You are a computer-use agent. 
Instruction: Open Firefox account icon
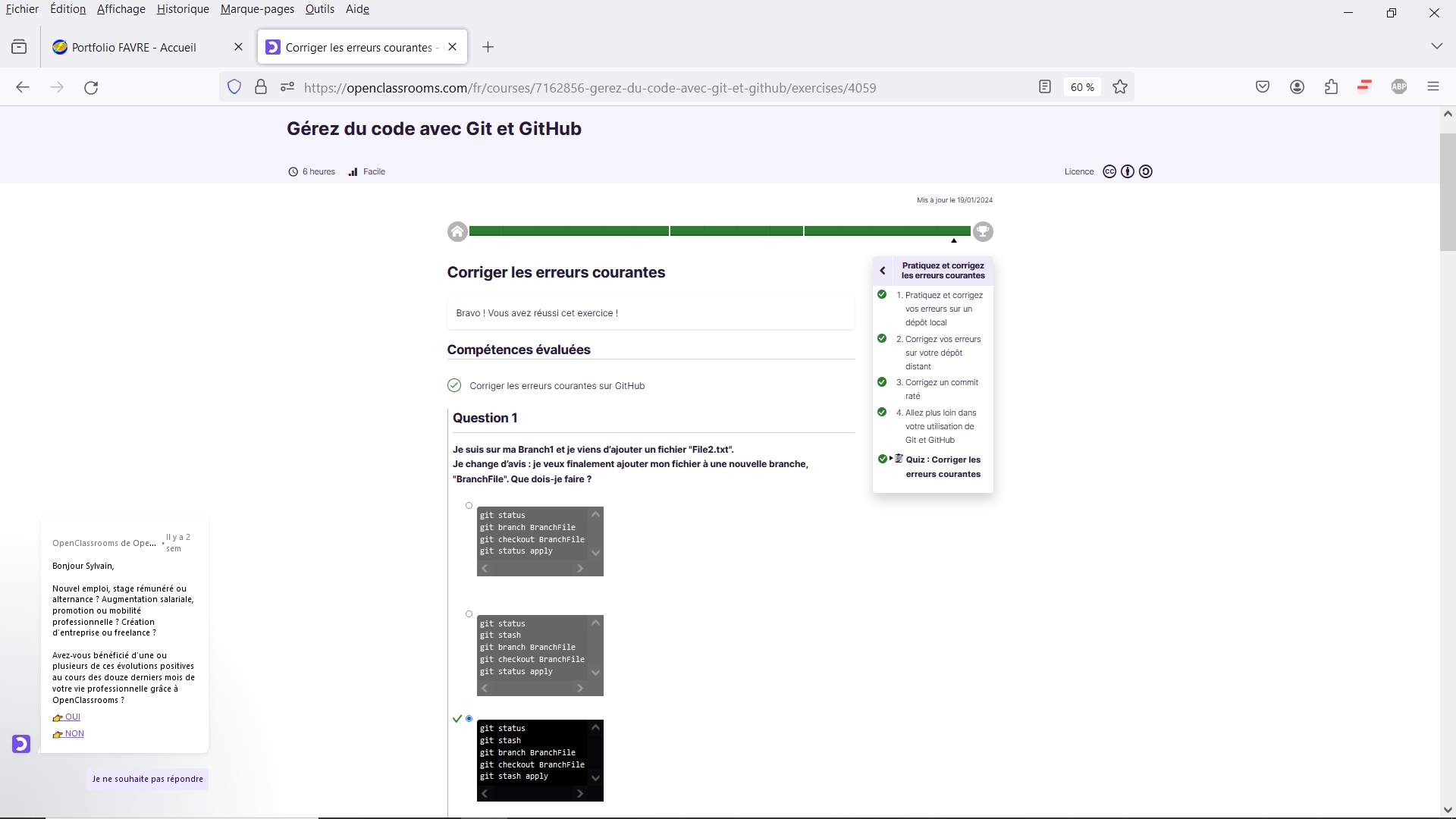click(1298, 87)
